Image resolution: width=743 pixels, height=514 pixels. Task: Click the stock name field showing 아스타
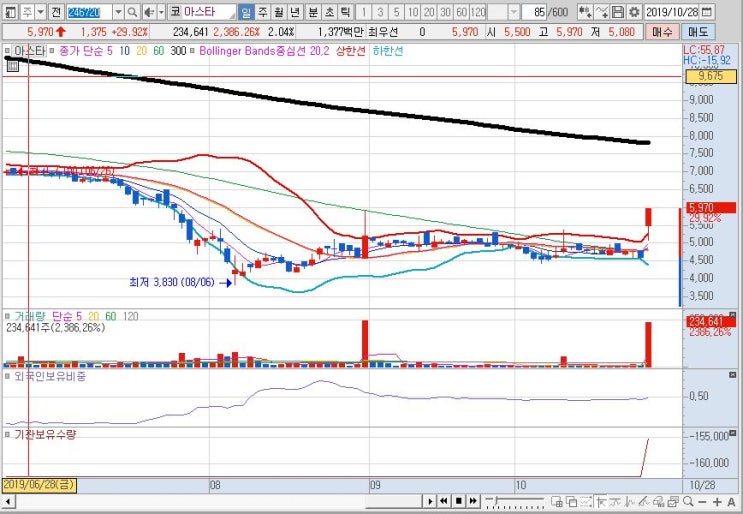click(x=209, y=12)
